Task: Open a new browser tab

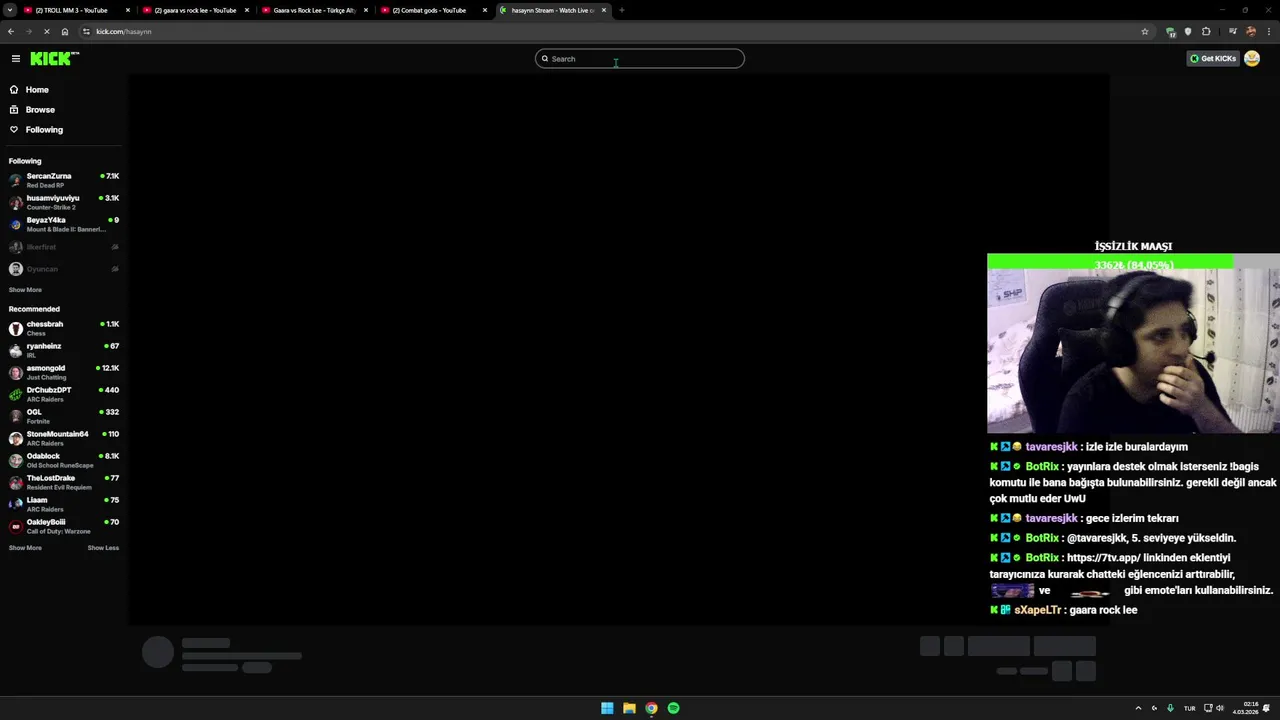Action: pyautogui.click(x=621, y=10)
